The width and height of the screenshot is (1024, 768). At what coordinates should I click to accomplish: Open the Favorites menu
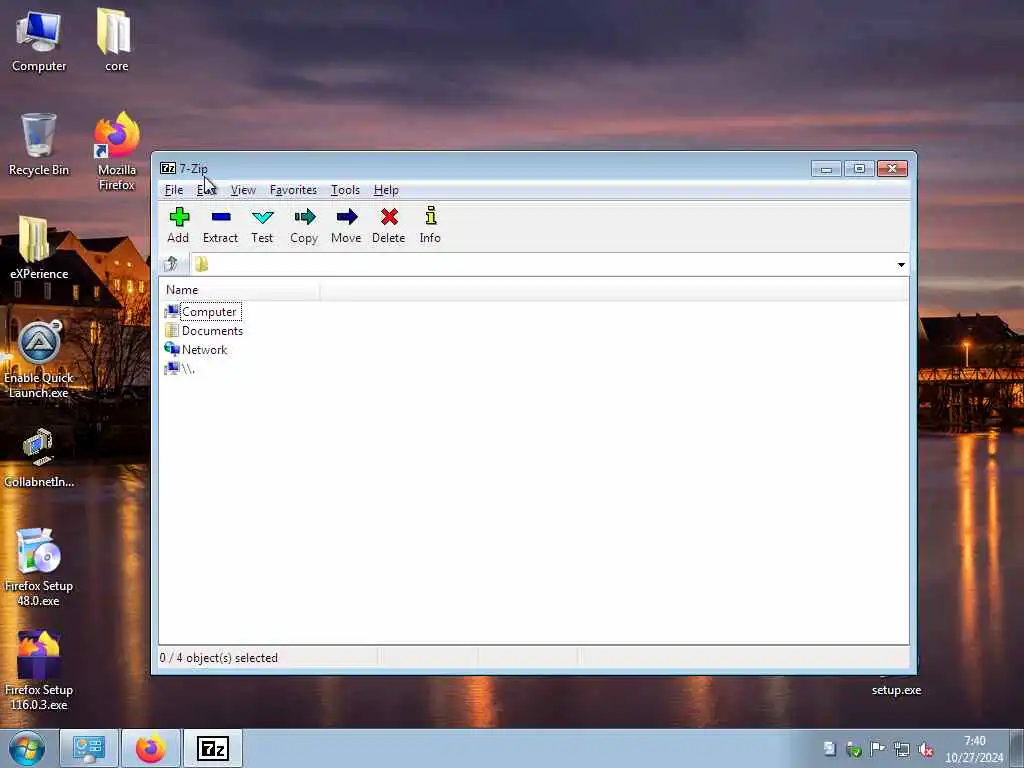(x=293, y=190)
